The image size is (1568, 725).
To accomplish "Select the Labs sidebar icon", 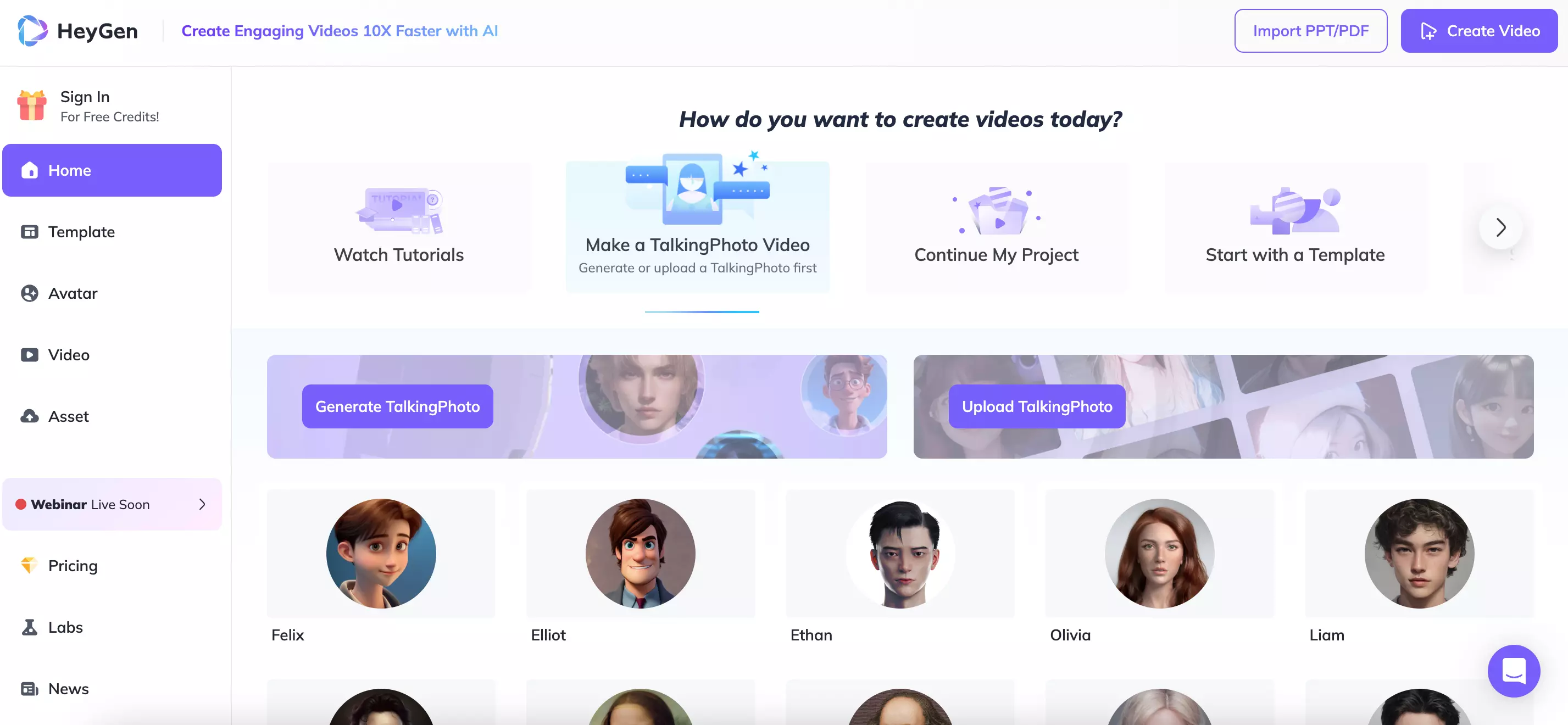I will pos(29,626).
